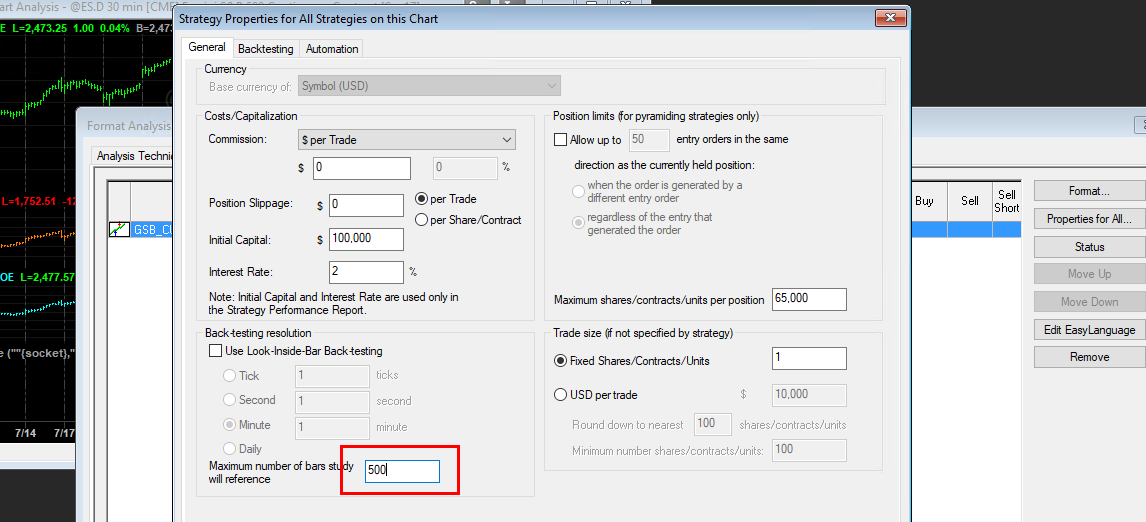Click the Format... button
This screenshot has width=1146, height=522.
pos(1089,191)
